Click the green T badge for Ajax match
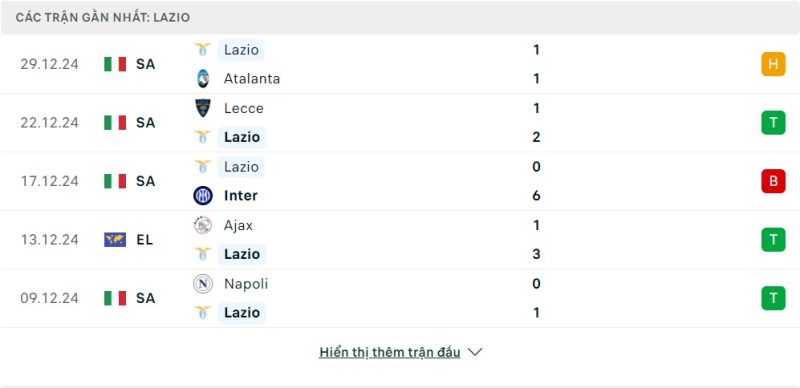The width and height of the screenshot is (800, 388). click(773, 239)
